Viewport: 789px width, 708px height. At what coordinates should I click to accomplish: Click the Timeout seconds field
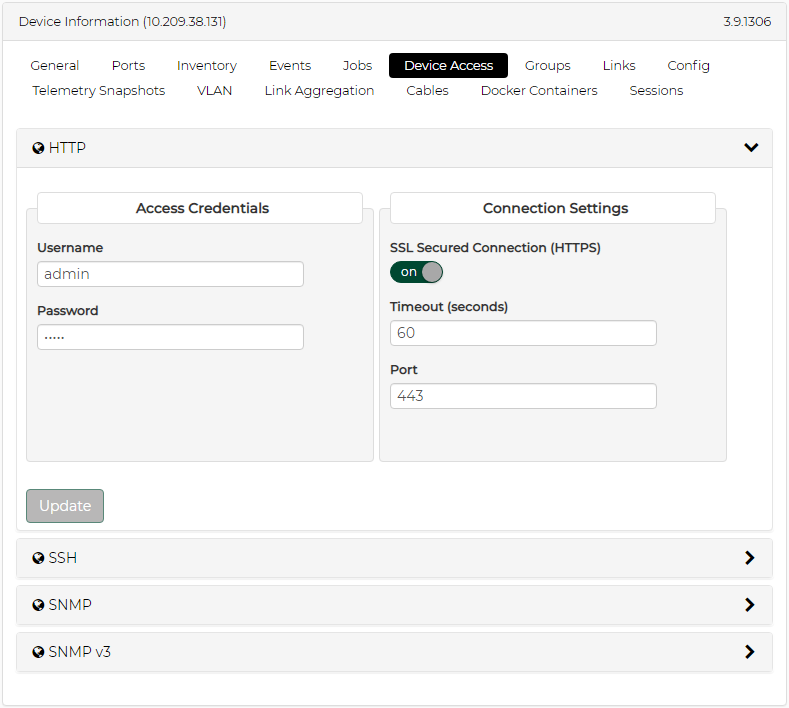(523, 333)
